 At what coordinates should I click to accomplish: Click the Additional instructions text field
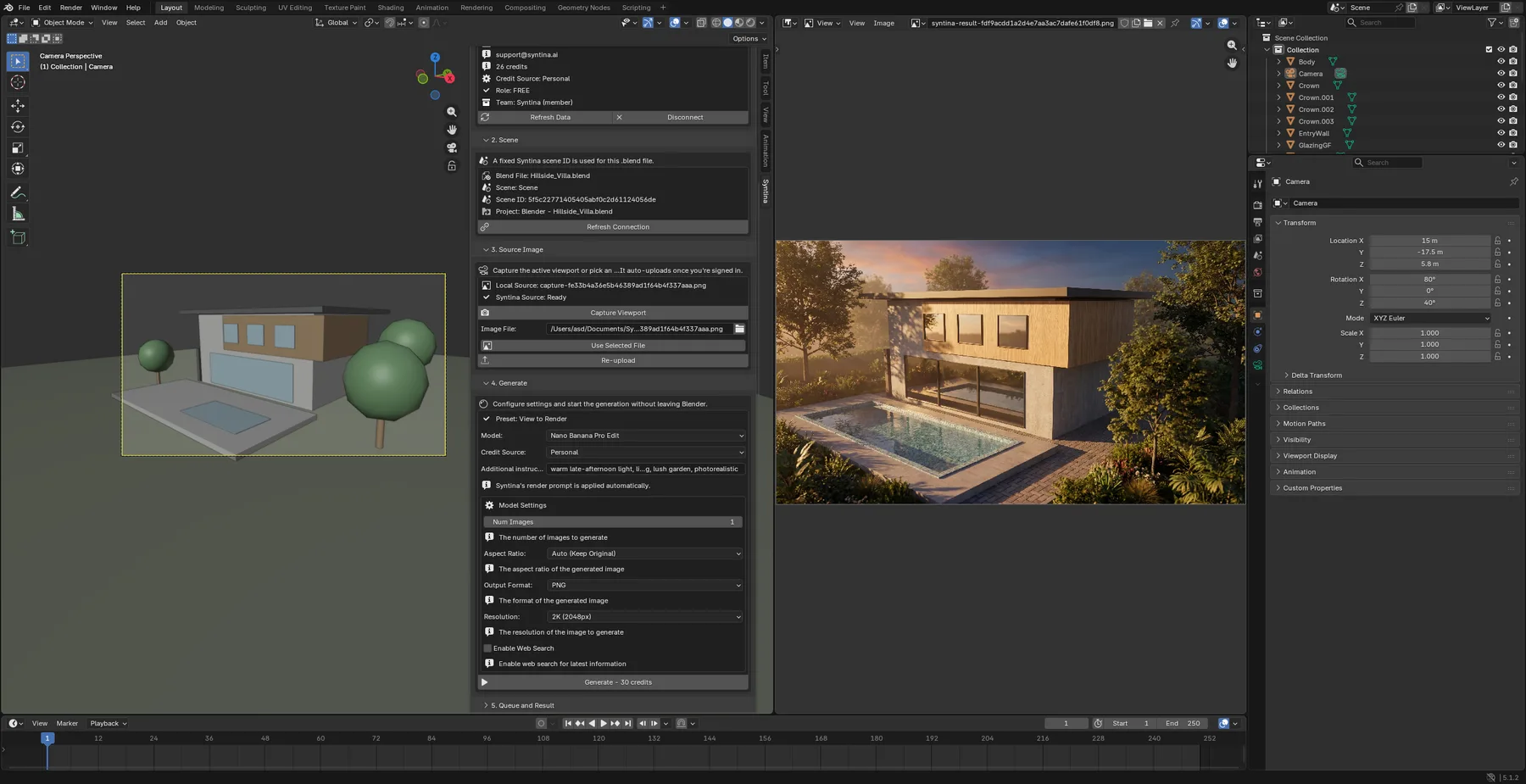tap(646, 469)
